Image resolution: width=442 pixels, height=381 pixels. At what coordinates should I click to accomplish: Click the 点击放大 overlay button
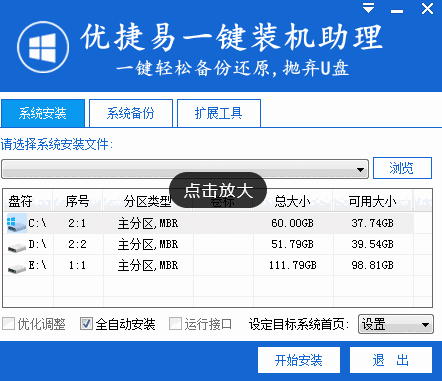218,190
